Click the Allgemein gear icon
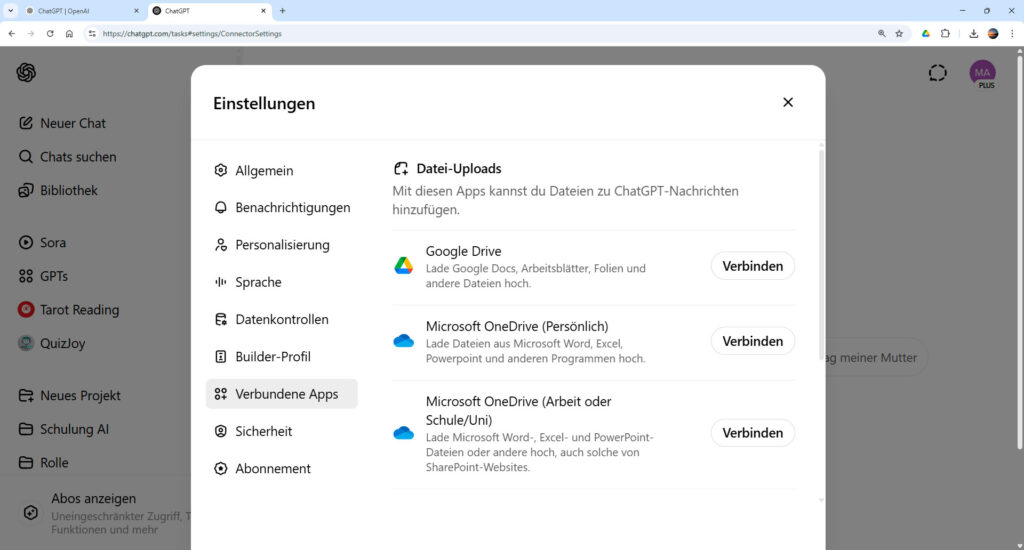This screenshot has width=1024, height=550. pyautogui.click(x=221, y=170)
